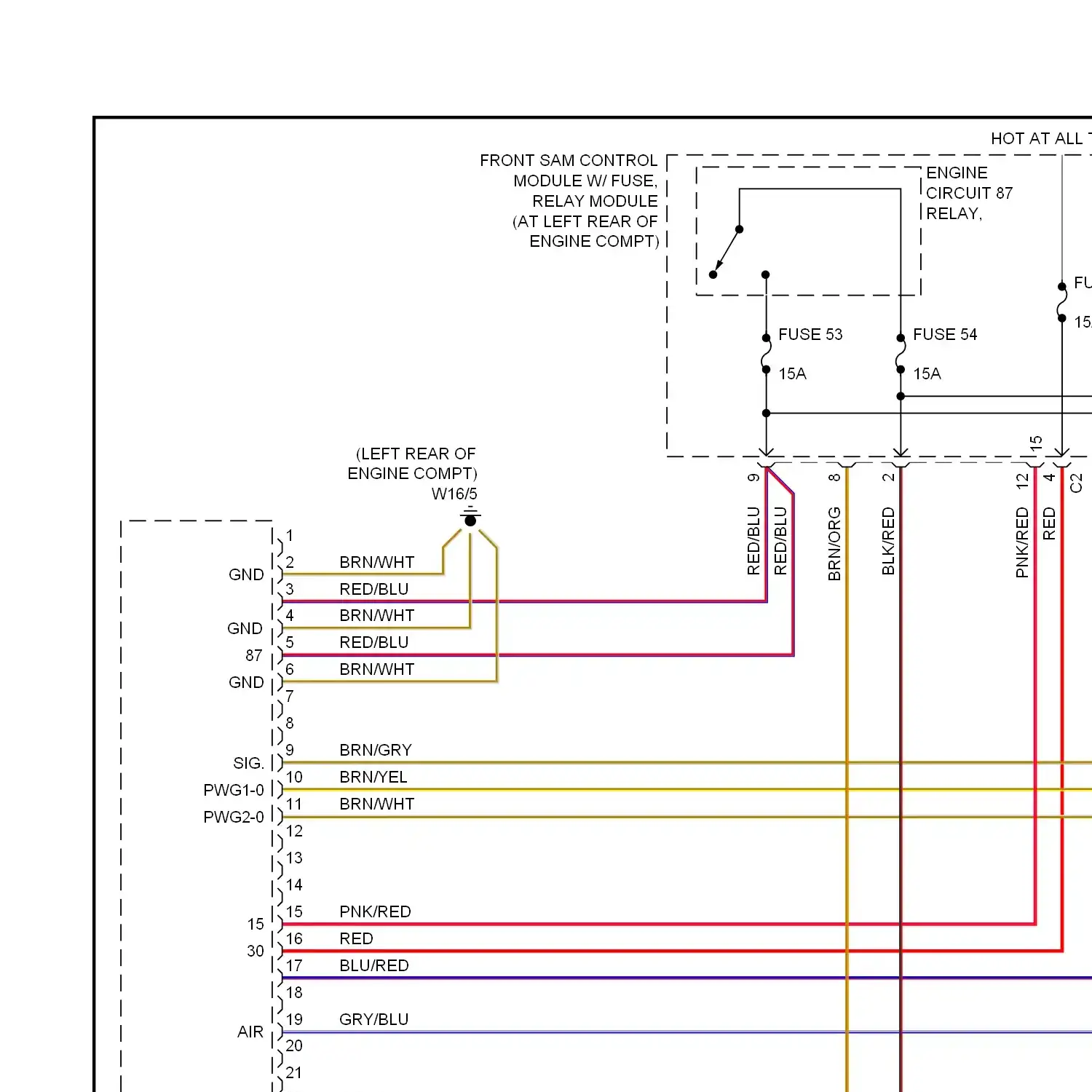Click the horizontal RED label at pin 16

(x=356, y=938)
